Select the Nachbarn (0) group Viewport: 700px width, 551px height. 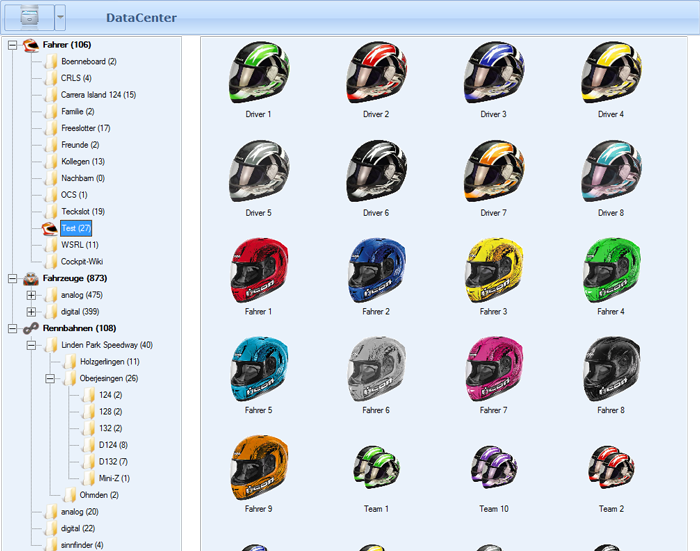click(83, 178)
